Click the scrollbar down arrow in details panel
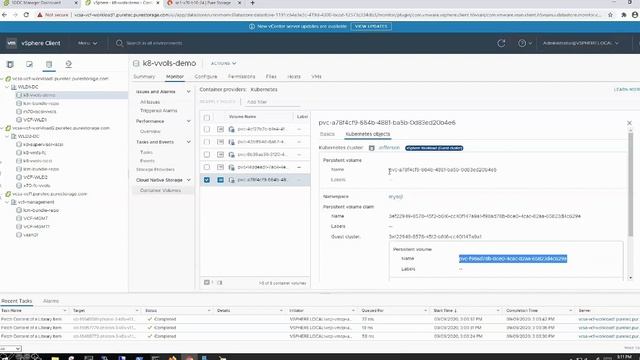Screen dimensions: 640x360 pos(631,278)
